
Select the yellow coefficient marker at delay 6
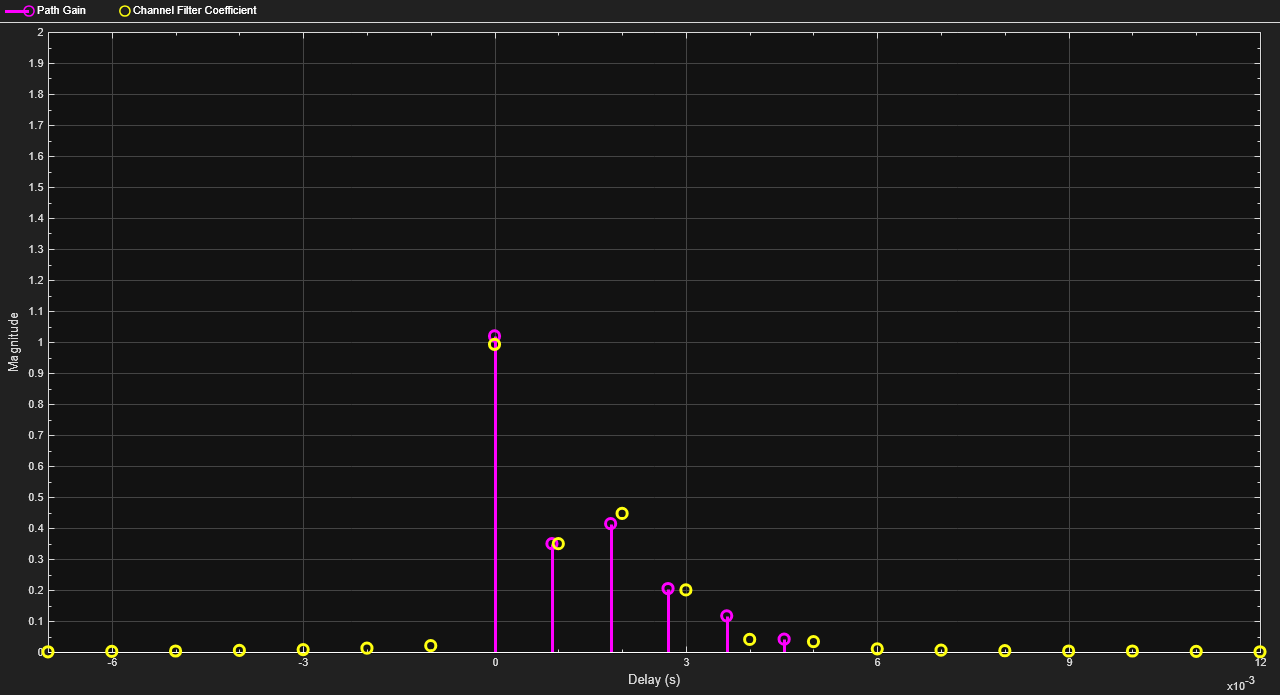877,649
